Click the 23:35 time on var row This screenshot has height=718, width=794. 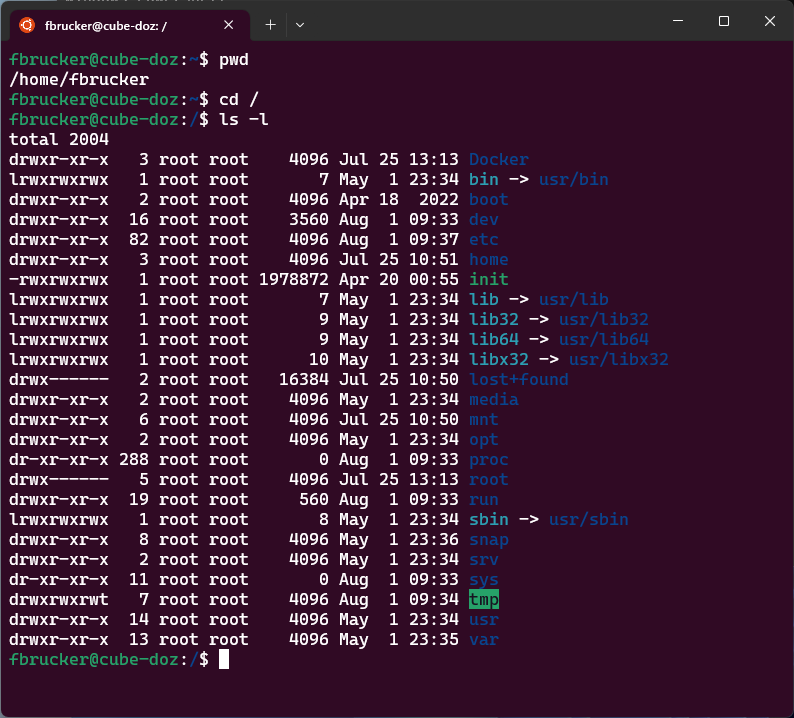pyautogui.click(x=433, y=640)
